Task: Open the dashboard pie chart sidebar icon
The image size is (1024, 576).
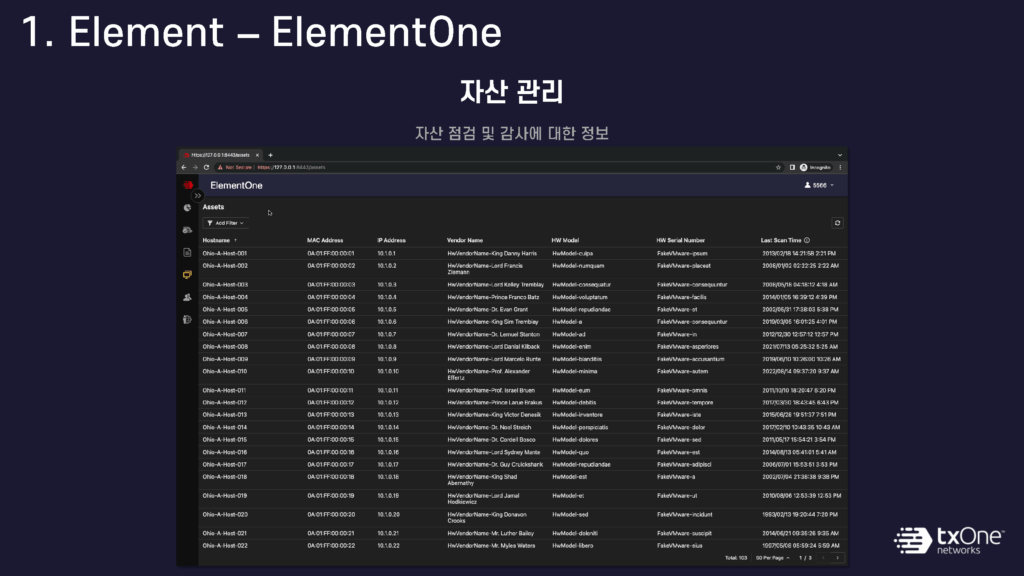Action: pyautogui.click(x=187, y=208)
